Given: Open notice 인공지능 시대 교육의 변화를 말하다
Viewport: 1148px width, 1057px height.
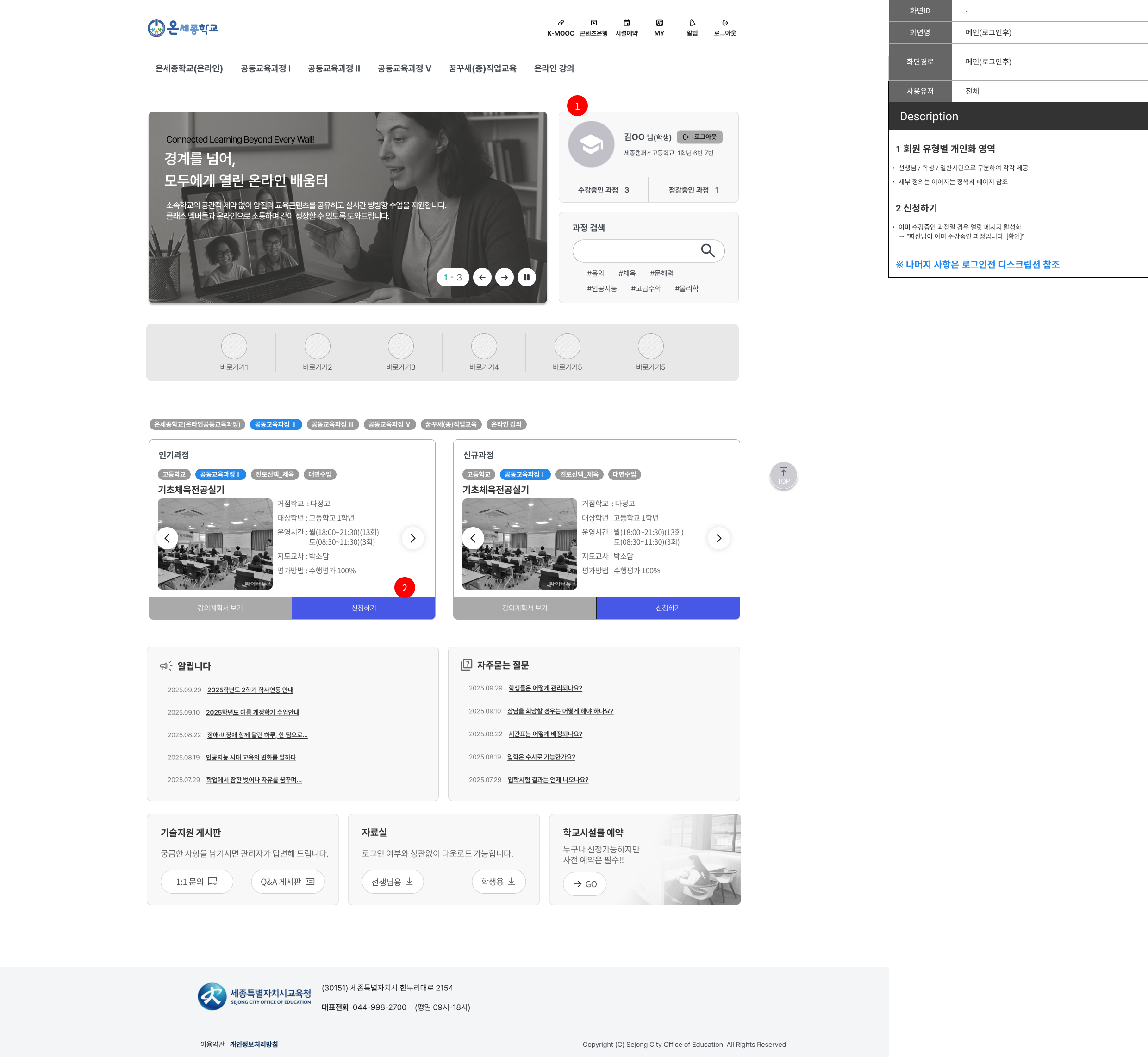Looking at the screenshot, I should pos(251,757).
